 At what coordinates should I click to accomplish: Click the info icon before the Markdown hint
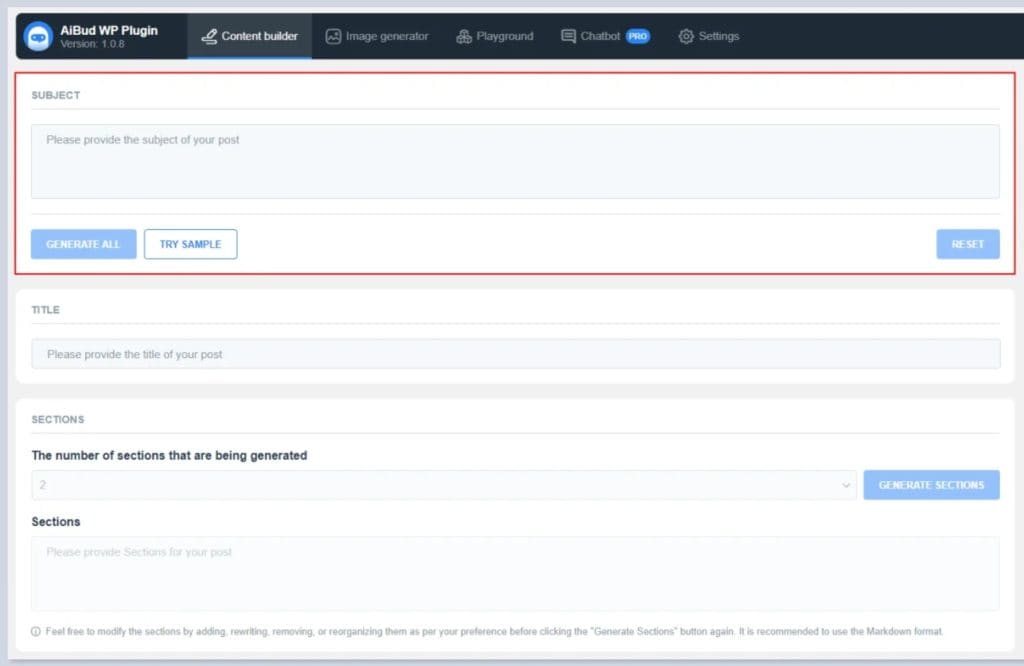pos(36,631)
